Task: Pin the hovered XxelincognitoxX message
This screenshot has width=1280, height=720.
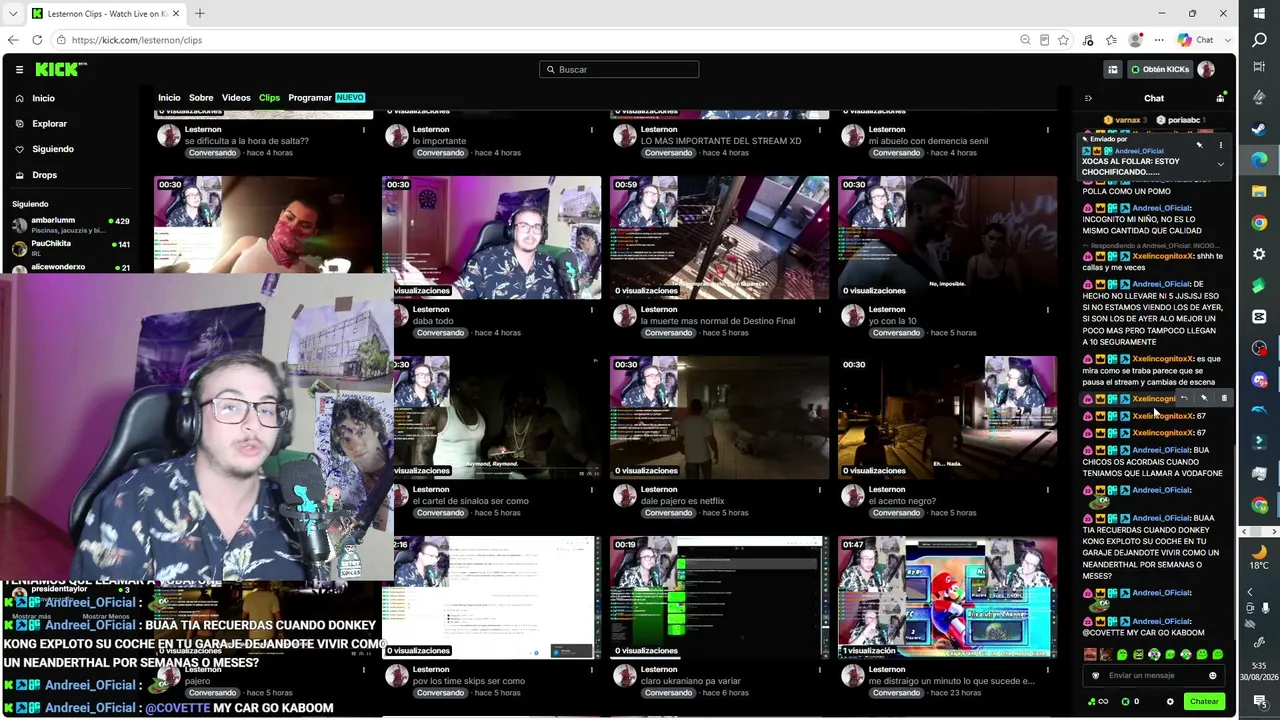Action: pyautogui.click(x=1204, y=398)
